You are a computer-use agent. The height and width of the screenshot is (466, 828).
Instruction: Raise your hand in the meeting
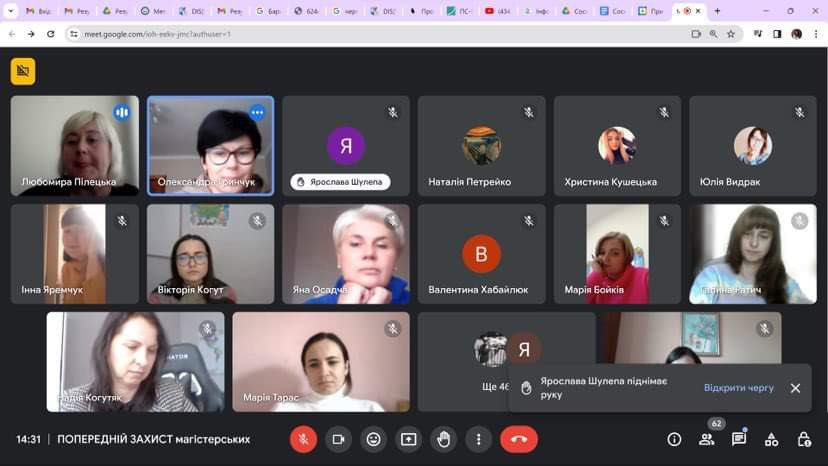[x=443, y=439]
